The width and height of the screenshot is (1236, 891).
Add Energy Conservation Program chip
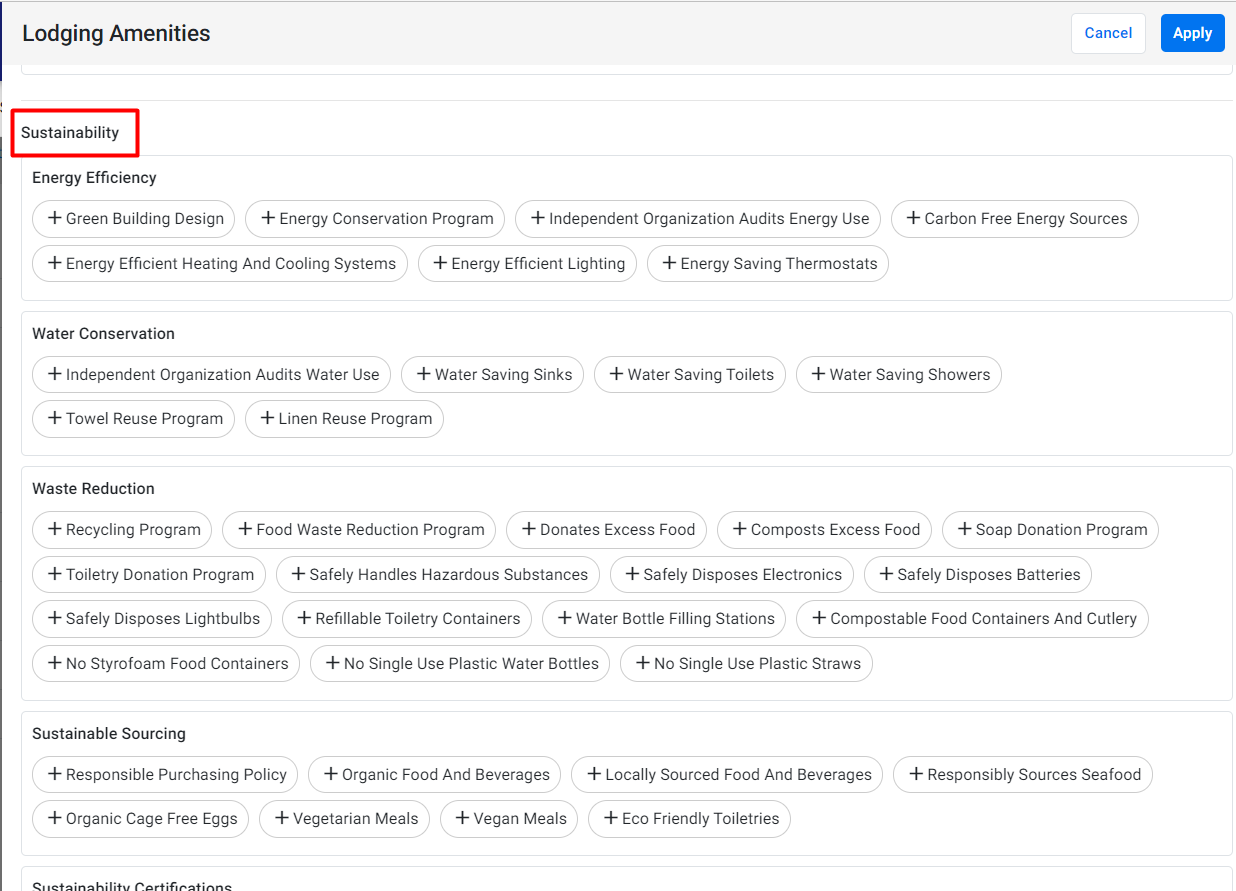point(375,219)
